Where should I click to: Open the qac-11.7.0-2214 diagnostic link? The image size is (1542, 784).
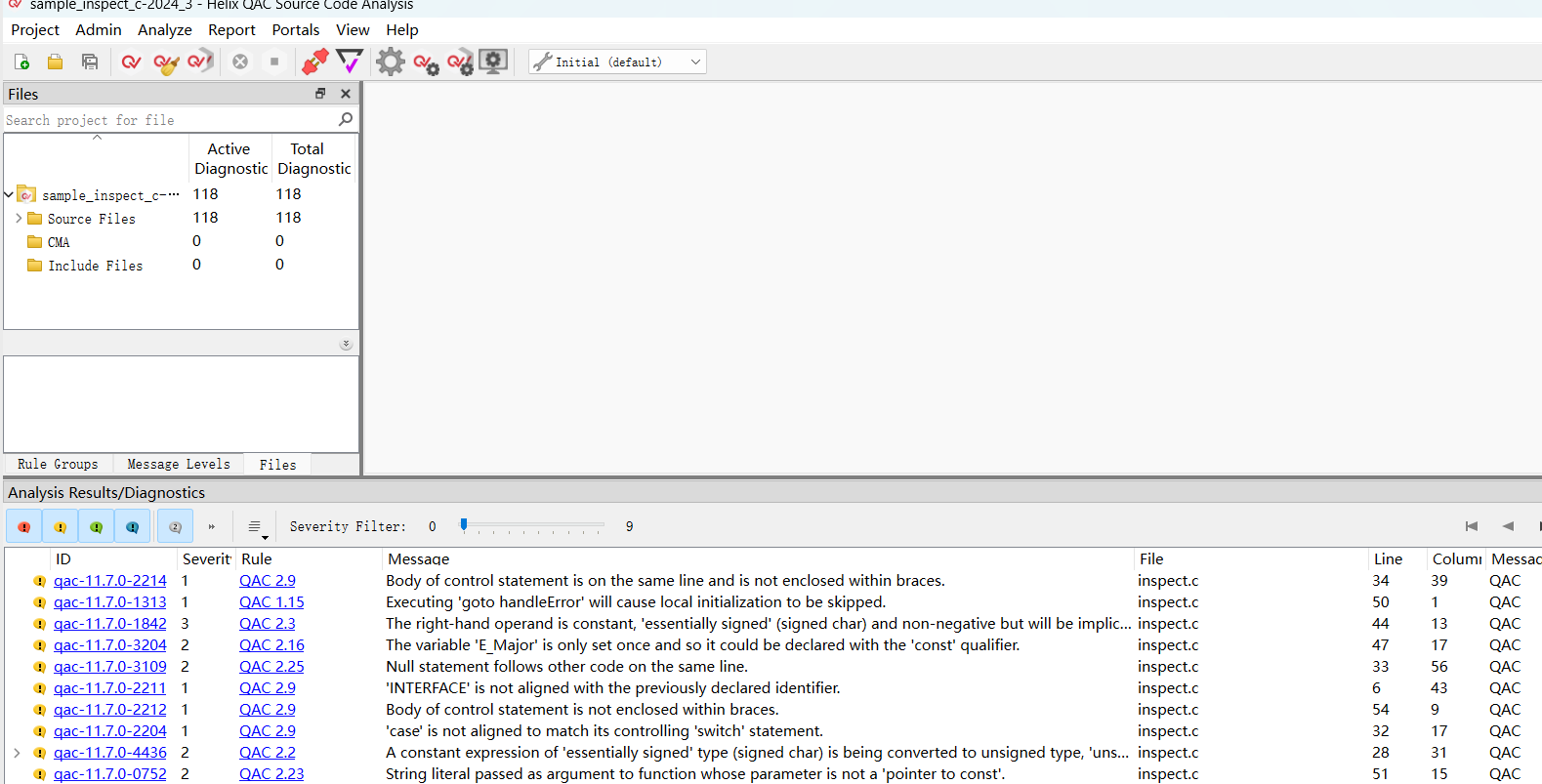click(x=109, y=581)
